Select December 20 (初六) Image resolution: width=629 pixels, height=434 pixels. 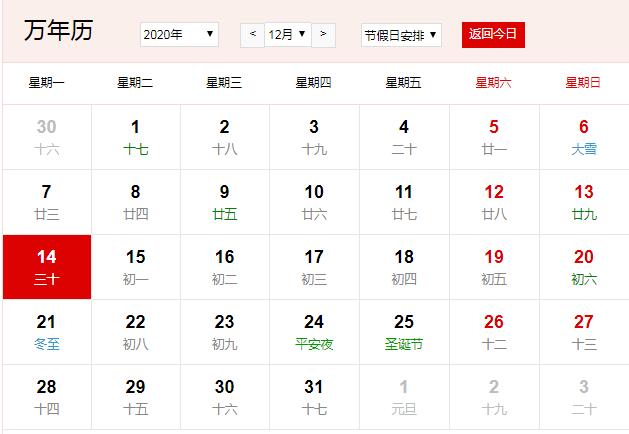[x=584, y=267]
